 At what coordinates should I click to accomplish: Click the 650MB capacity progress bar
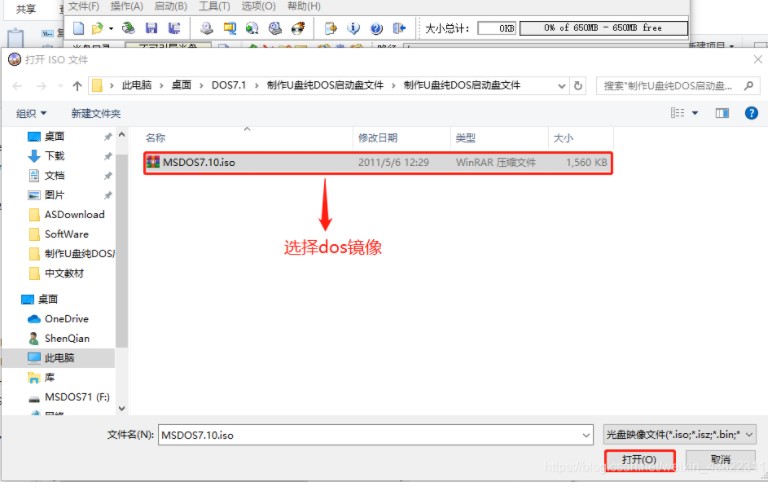point(603,28)
